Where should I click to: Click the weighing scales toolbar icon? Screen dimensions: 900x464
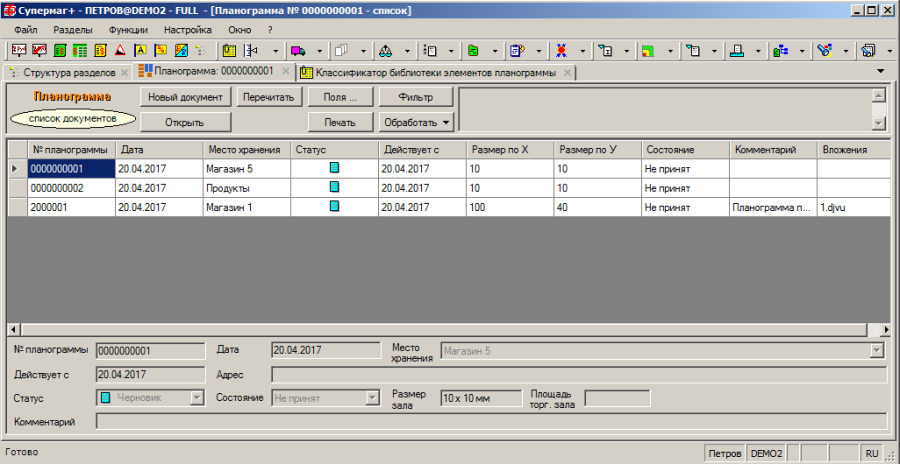(385, 51)
